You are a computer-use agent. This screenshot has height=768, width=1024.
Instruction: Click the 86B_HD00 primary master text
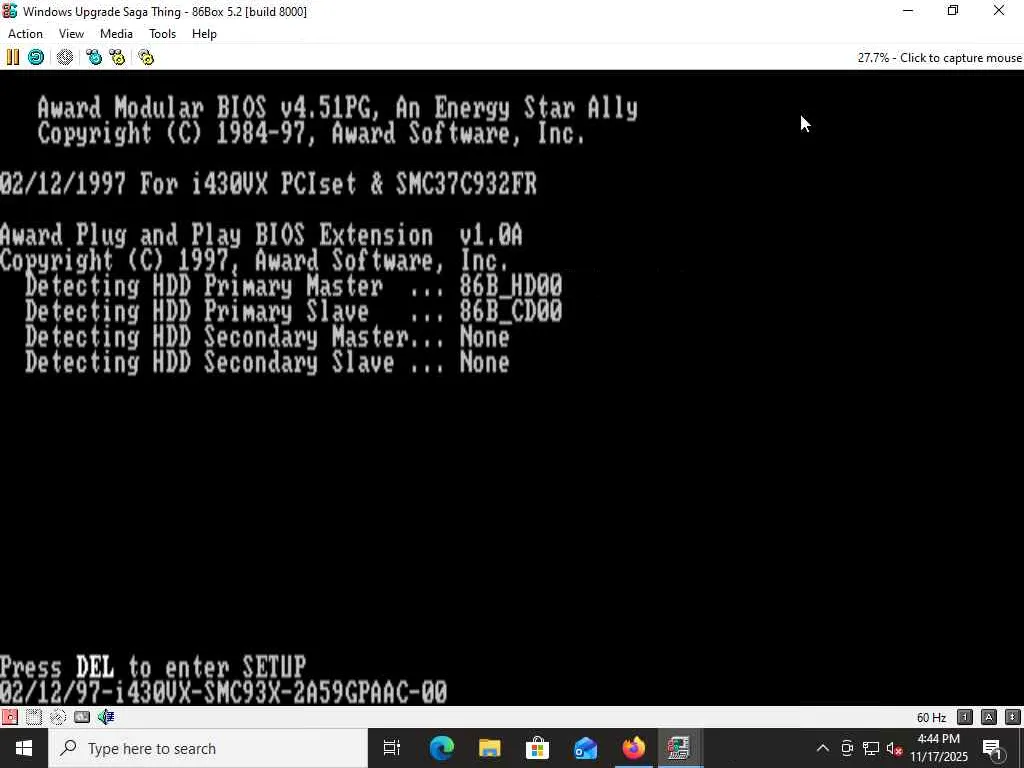coord(511,287)
